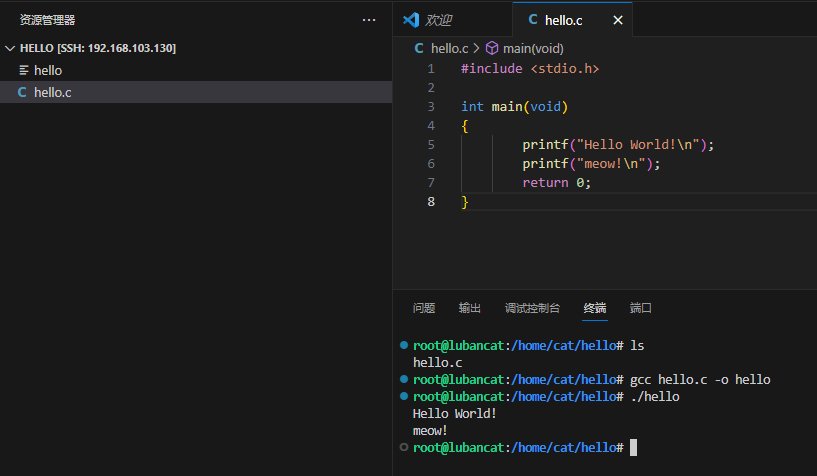The width and height of the screenshot is (817, 476).
Task: Click the cube symbol icon in breadcrumb
Action: click(x=492, y=48)
